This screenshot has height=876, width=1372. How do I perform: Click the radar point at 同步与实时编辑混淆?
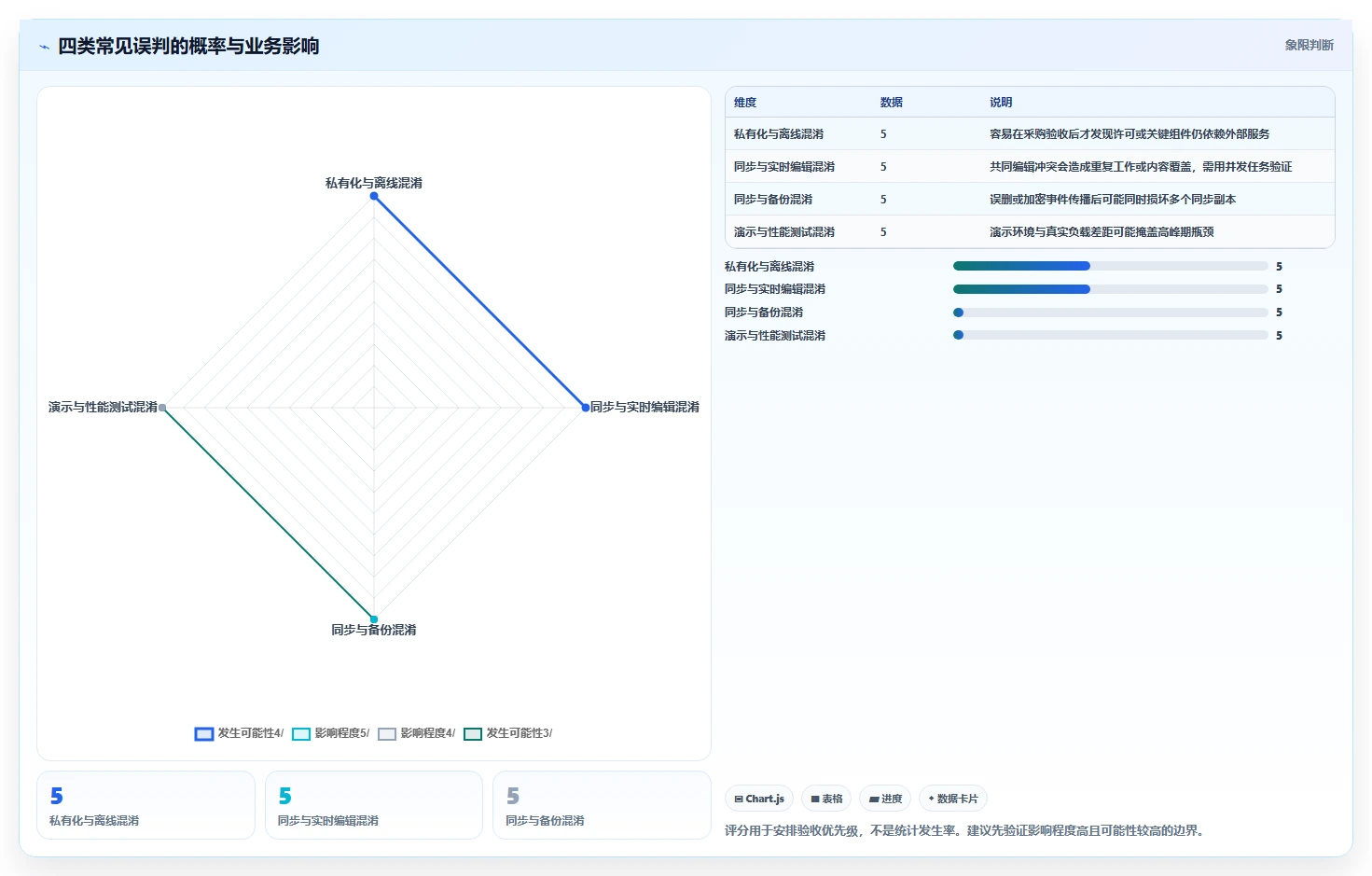pos(585,408)
